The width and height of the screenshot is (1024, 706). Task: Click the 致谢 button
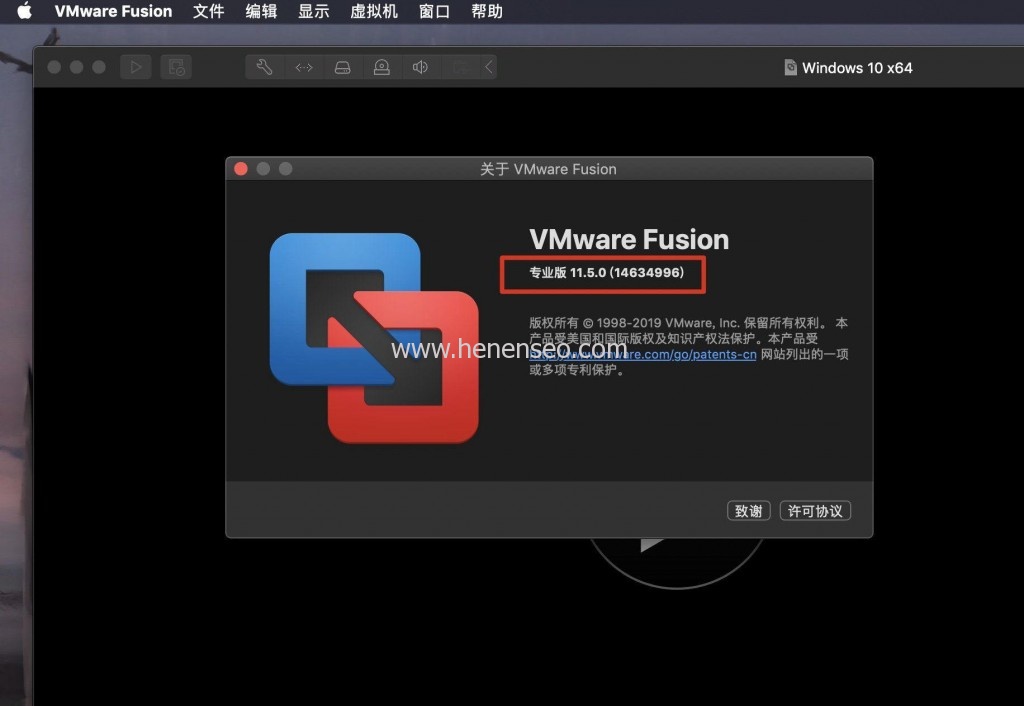point(748,511)
